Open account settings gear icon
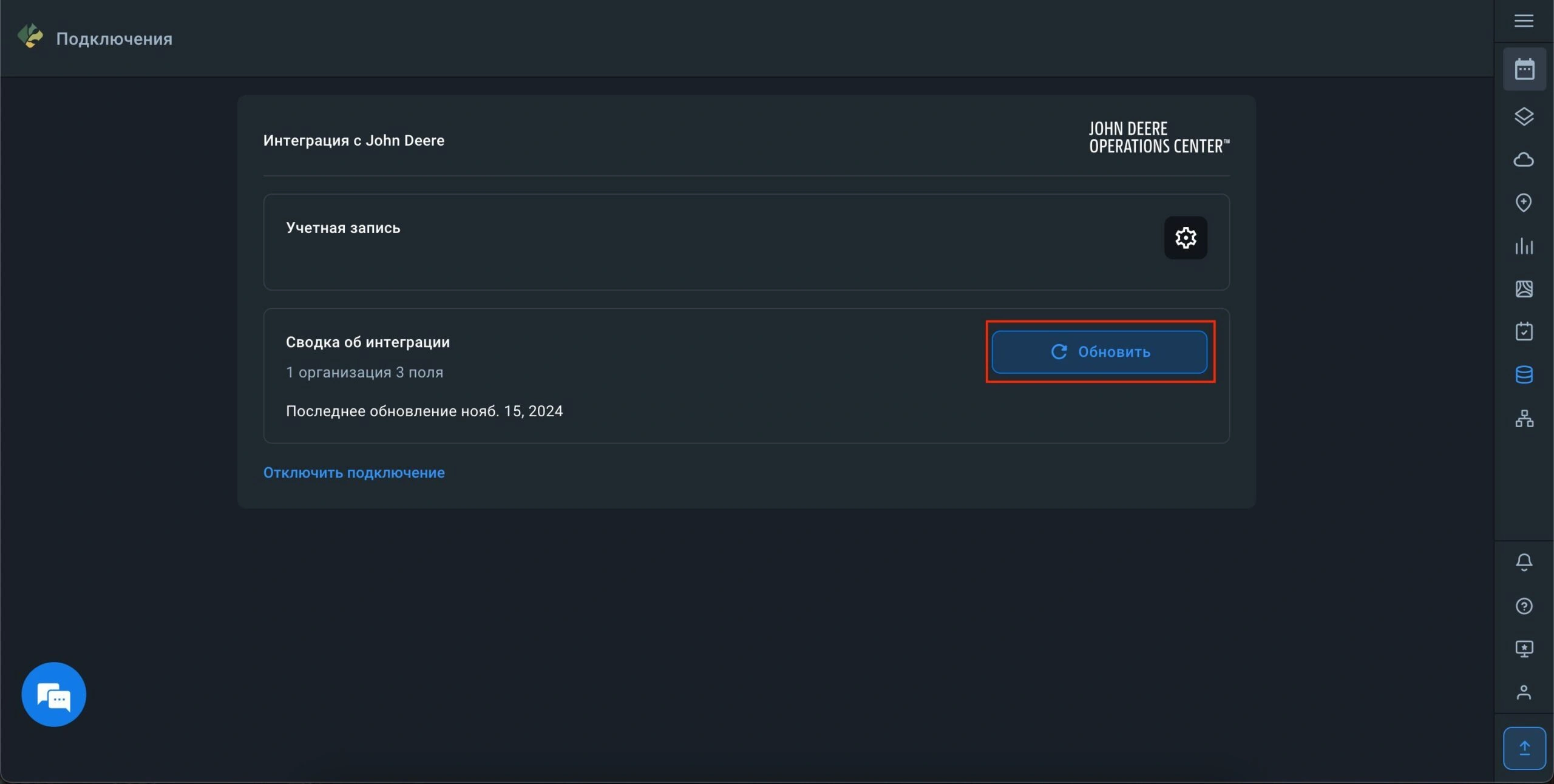 pos(1185,238)
